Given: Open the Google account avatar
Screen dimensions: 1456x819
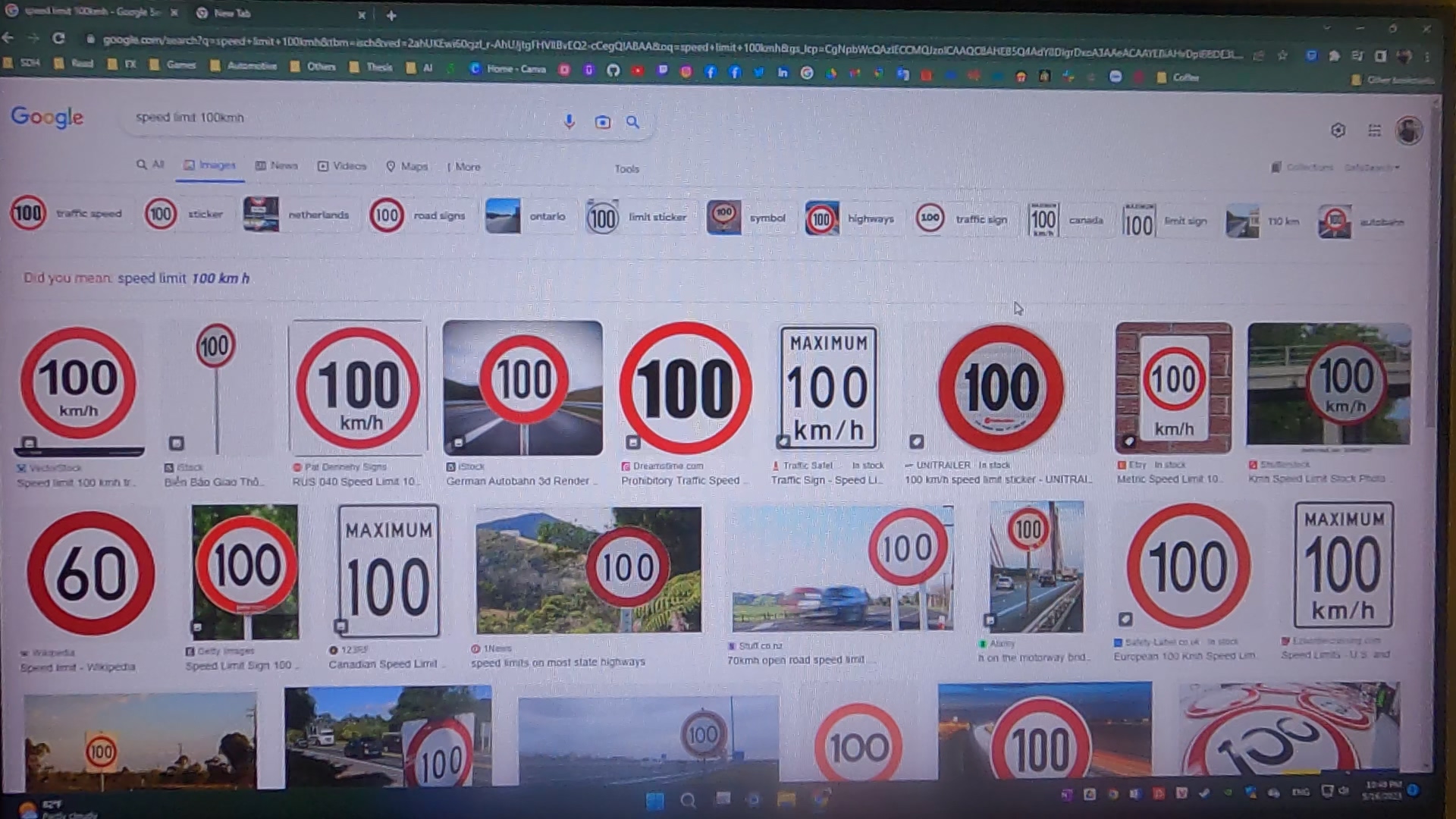Looking at the screenshot, I should [x=1408, y=130].
